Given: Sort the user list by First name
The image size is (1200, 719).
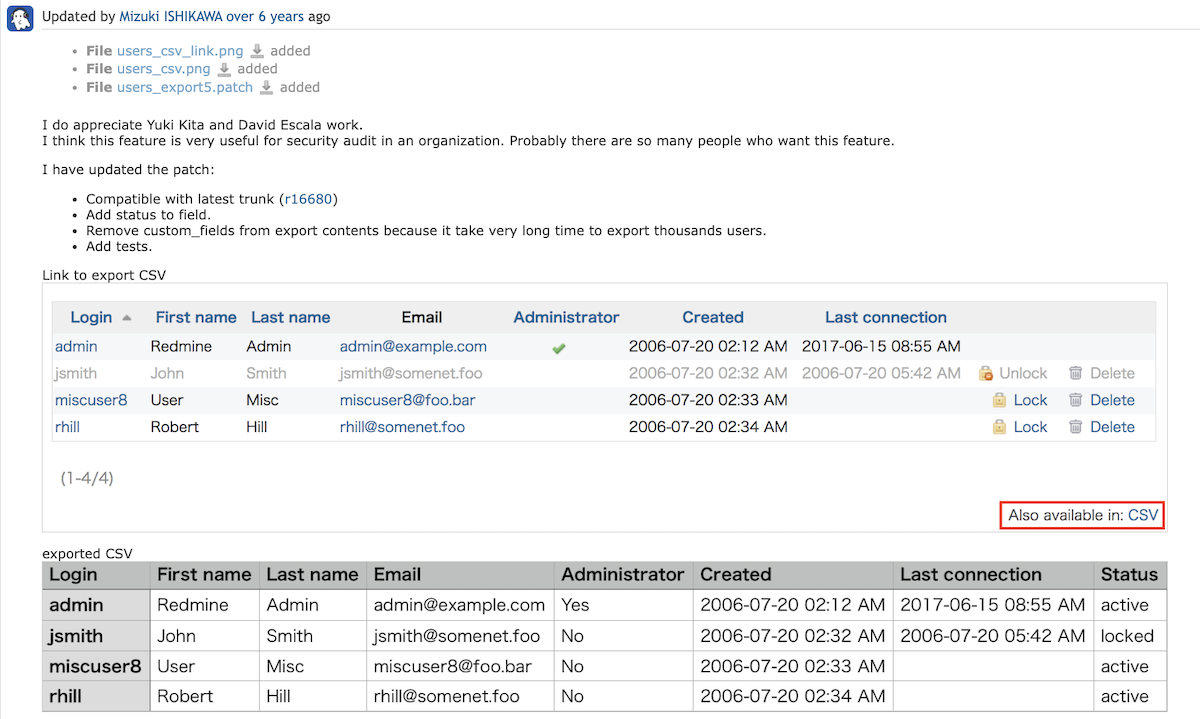Looking at the screenshot, I should [196, 317].
